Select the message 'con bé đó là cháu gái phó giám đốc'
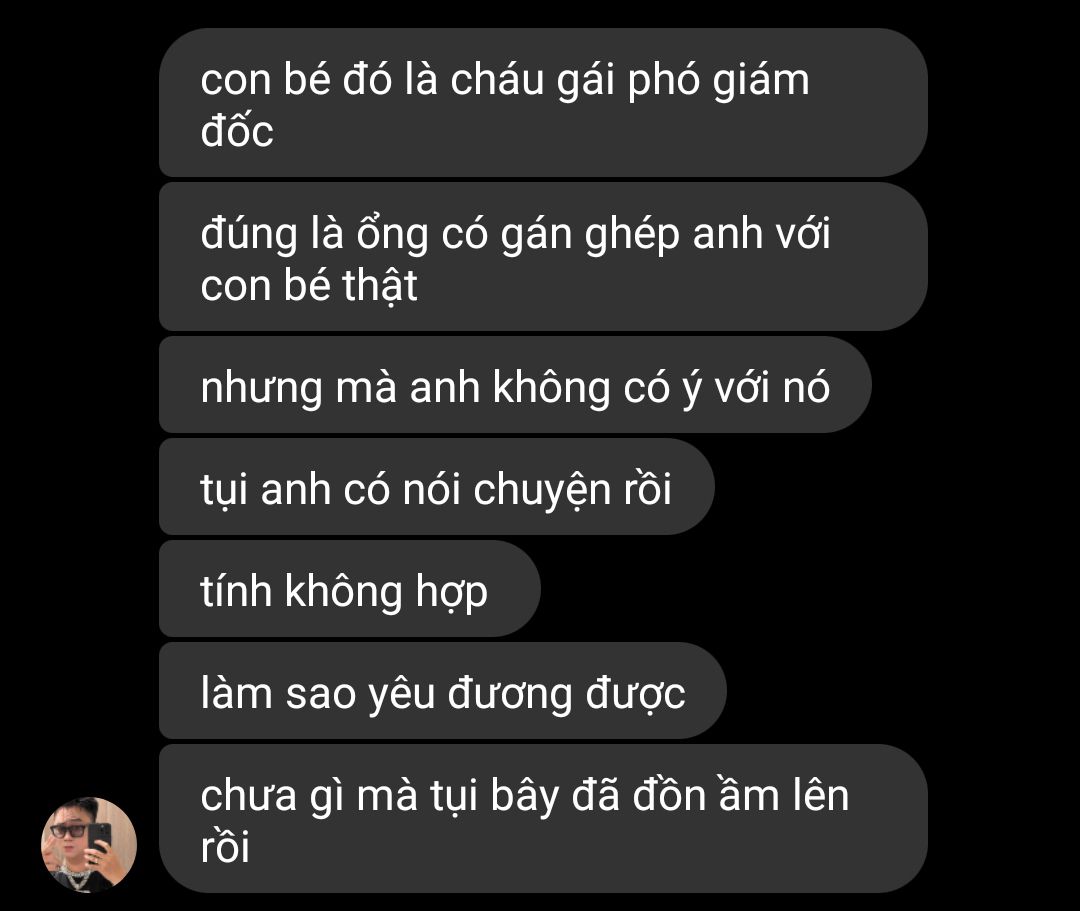The image size is (1080, 911). click(543, 103)
